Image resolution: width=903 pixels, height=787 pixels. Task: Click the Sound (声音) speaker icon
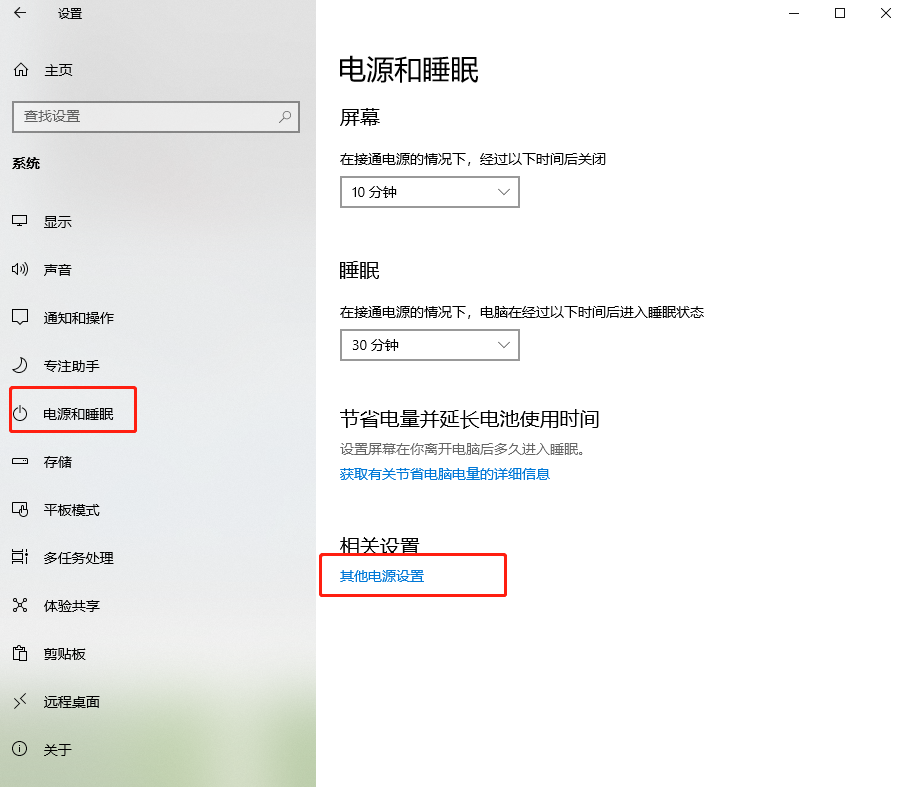[x=20, y=270]
